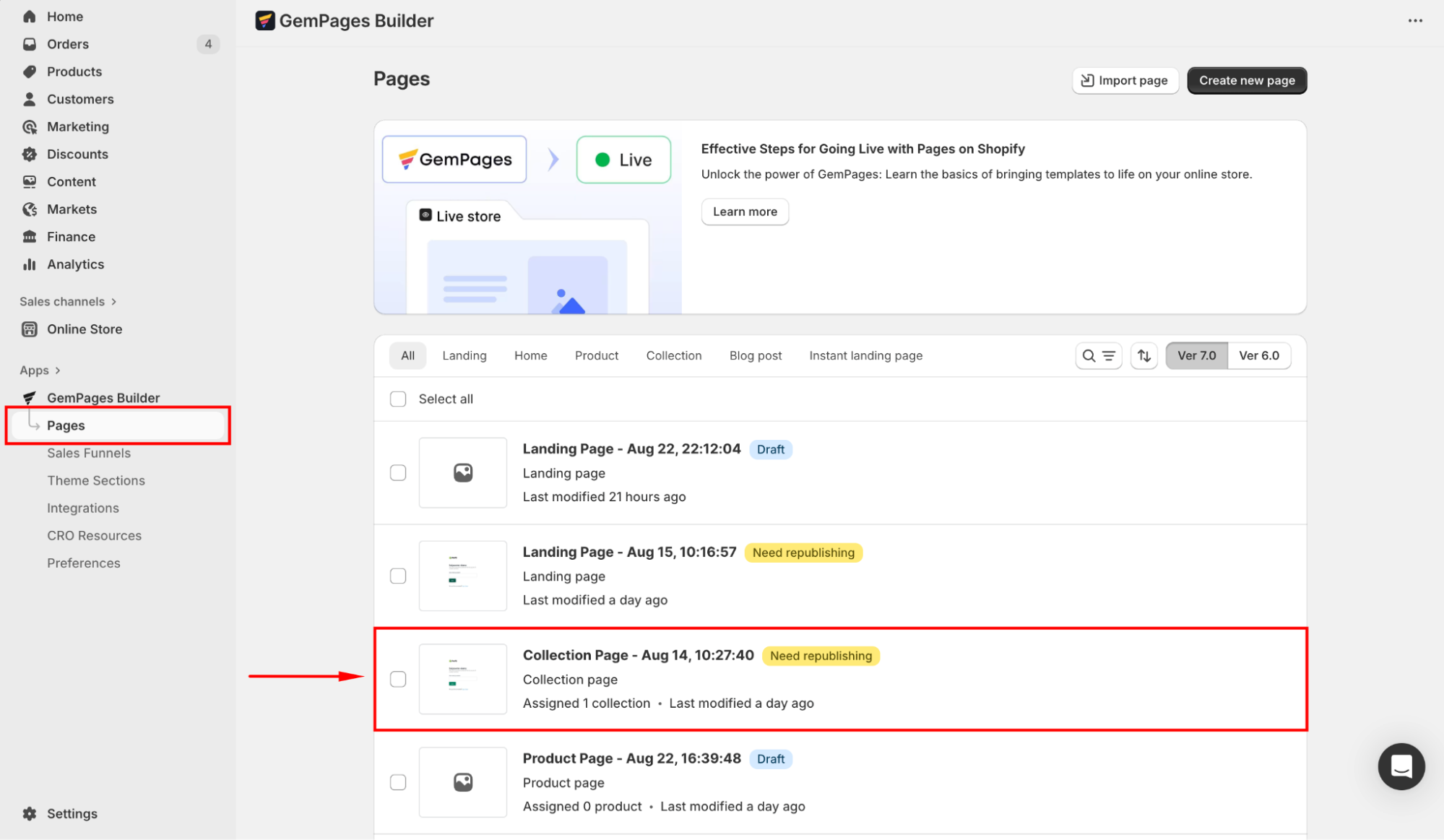
Task: Open the Blog post tab
Action: pyautogui.click(x=755, y=355)
